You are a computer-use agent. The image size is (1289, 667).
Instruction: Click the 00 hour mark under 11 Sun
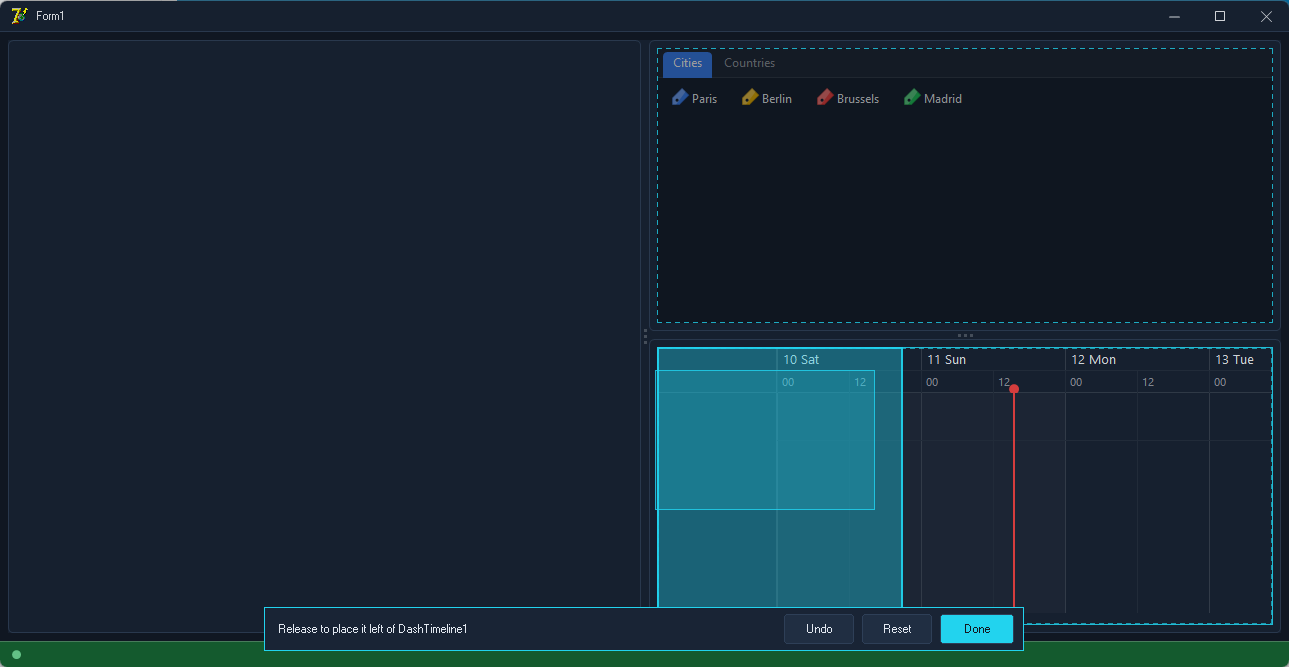pyautogui.click(x=932, y=382)
